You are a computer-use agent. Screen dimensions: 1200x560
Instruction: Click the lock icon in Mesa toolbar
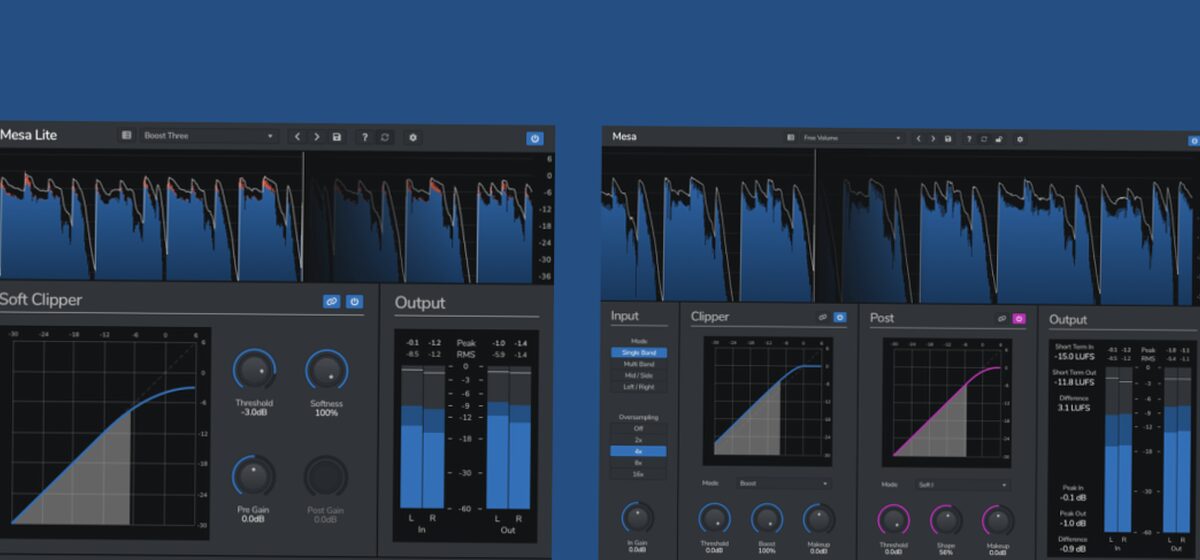[997, 138]
